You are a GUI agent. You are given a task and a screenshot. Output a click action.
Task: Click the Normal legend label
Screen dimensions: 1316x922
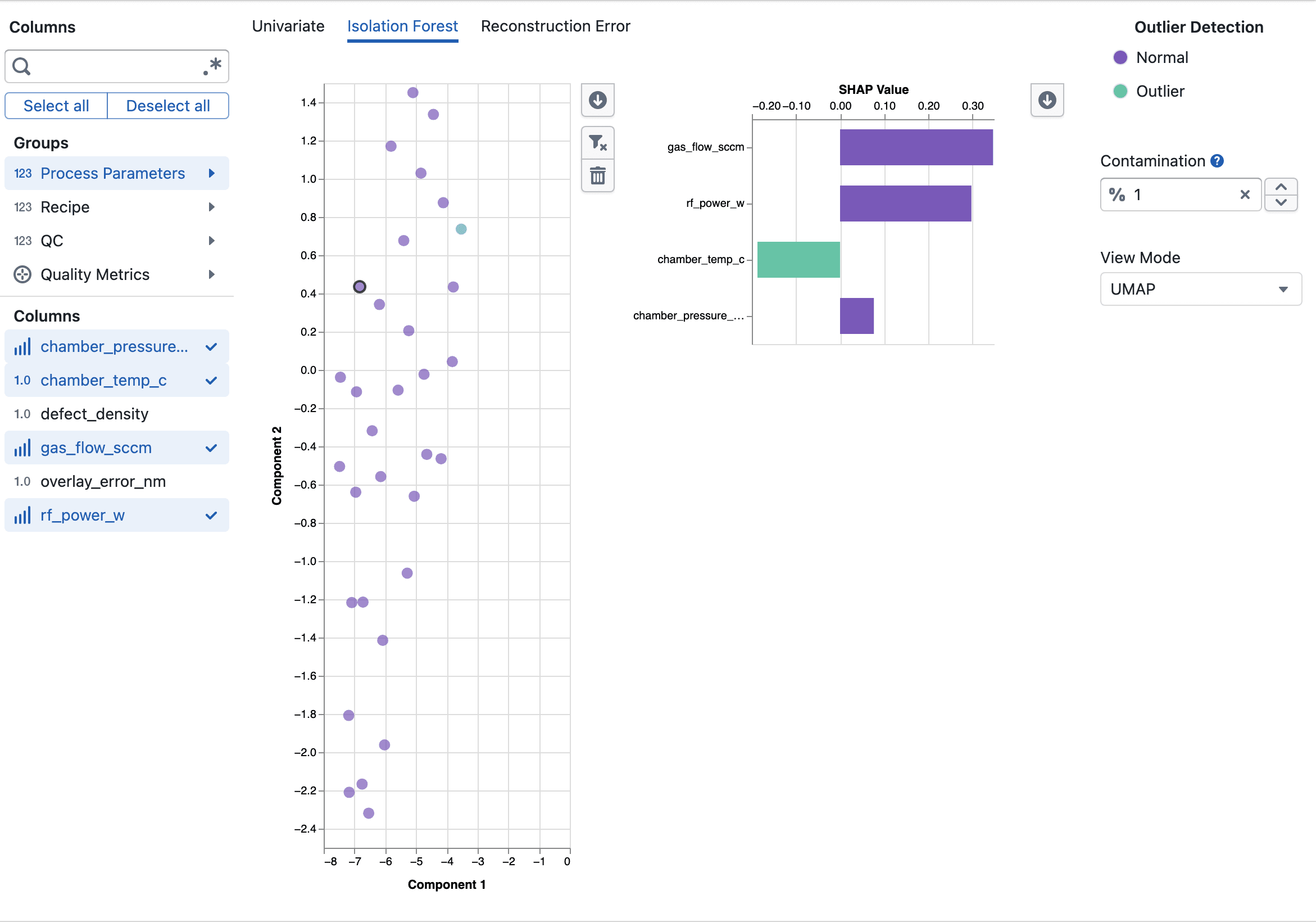point(1162,57)
